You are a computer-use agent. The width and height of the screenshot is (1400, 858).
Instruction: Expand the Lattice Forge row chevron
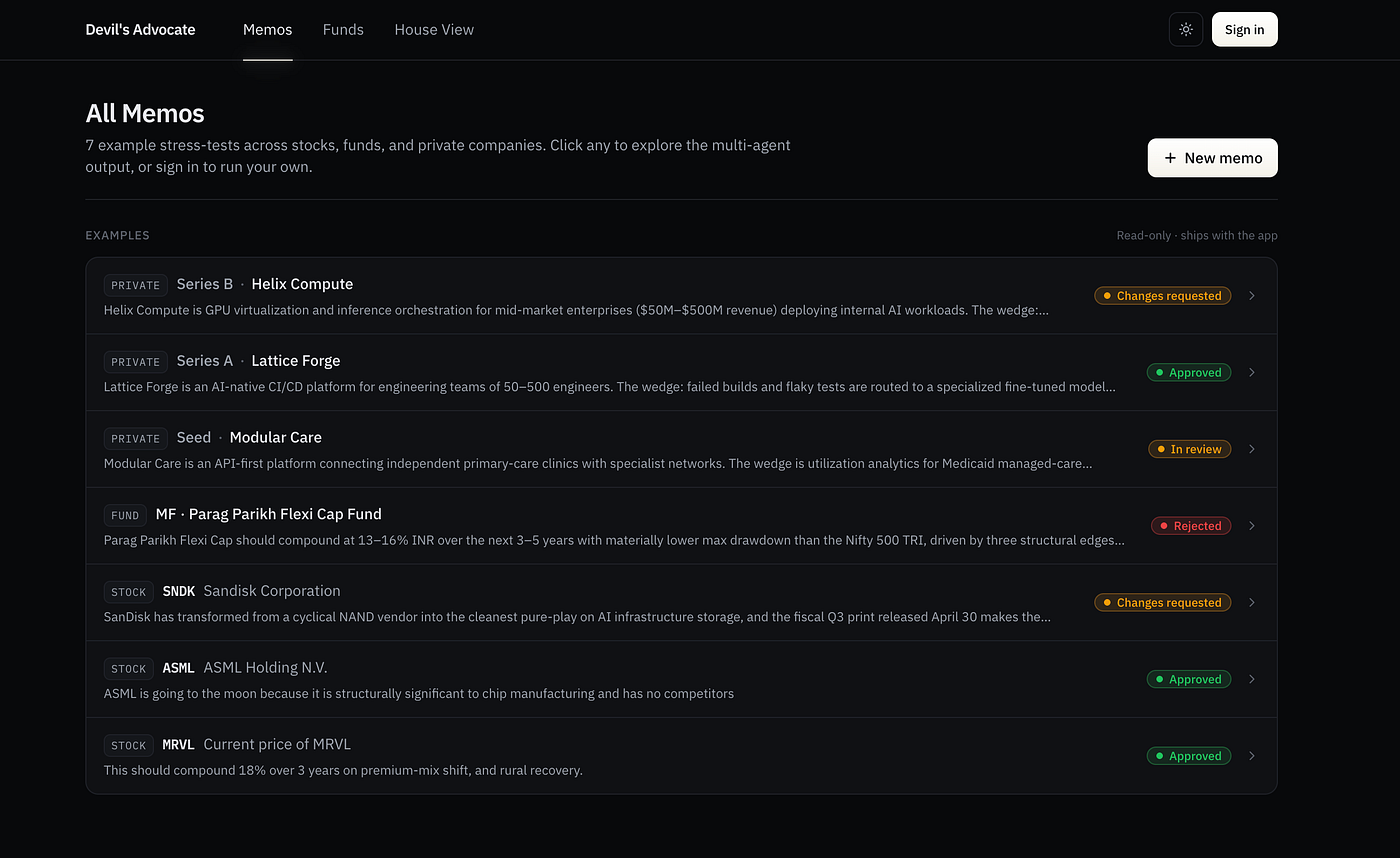click(1252, 372)
